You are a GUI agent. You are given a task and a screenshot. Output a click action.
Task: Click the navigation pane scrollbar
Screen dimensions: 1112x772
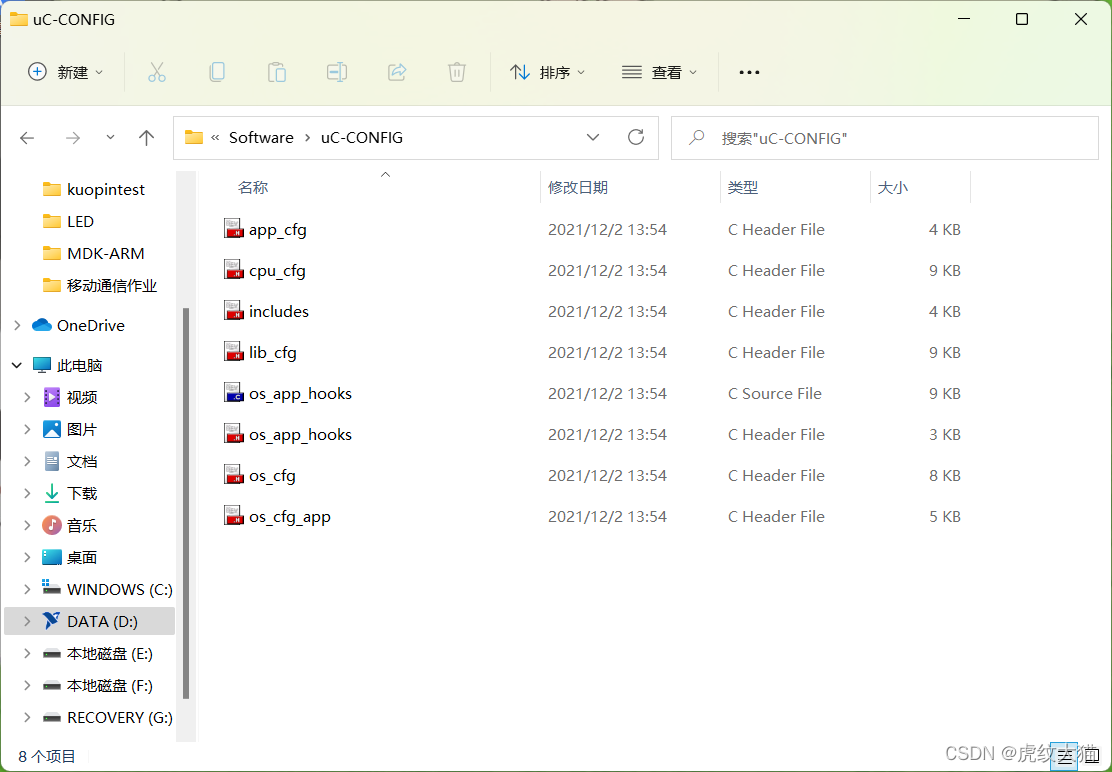point(186,502)
